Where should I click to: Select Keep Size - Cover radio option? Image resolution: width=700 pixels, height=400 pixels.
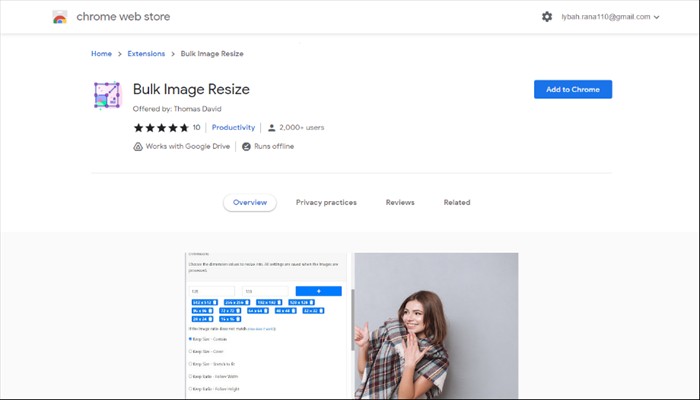190,351
